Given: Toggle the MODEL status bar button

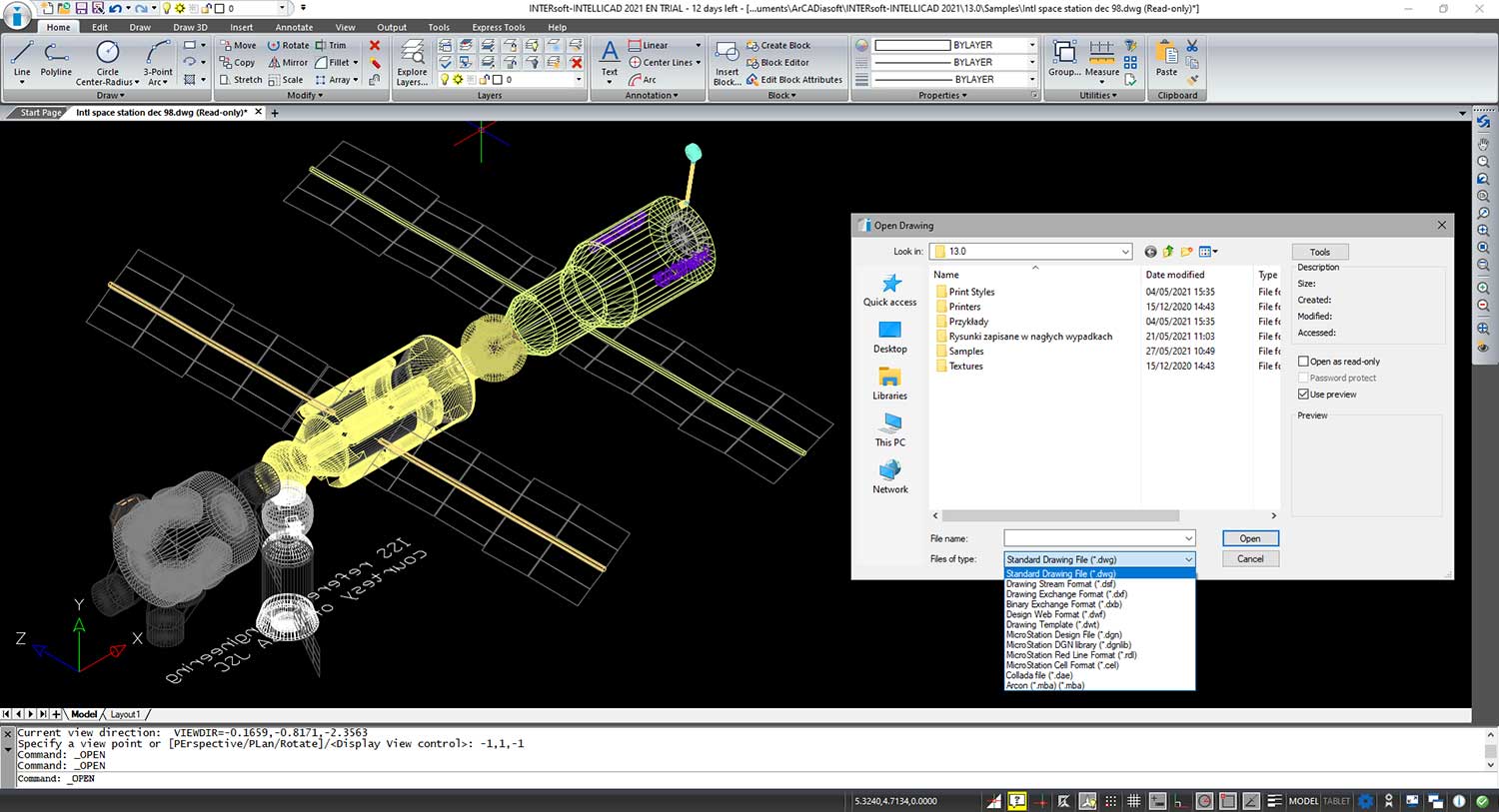Looking at the screenshot, I should (x=1303, y=801).
